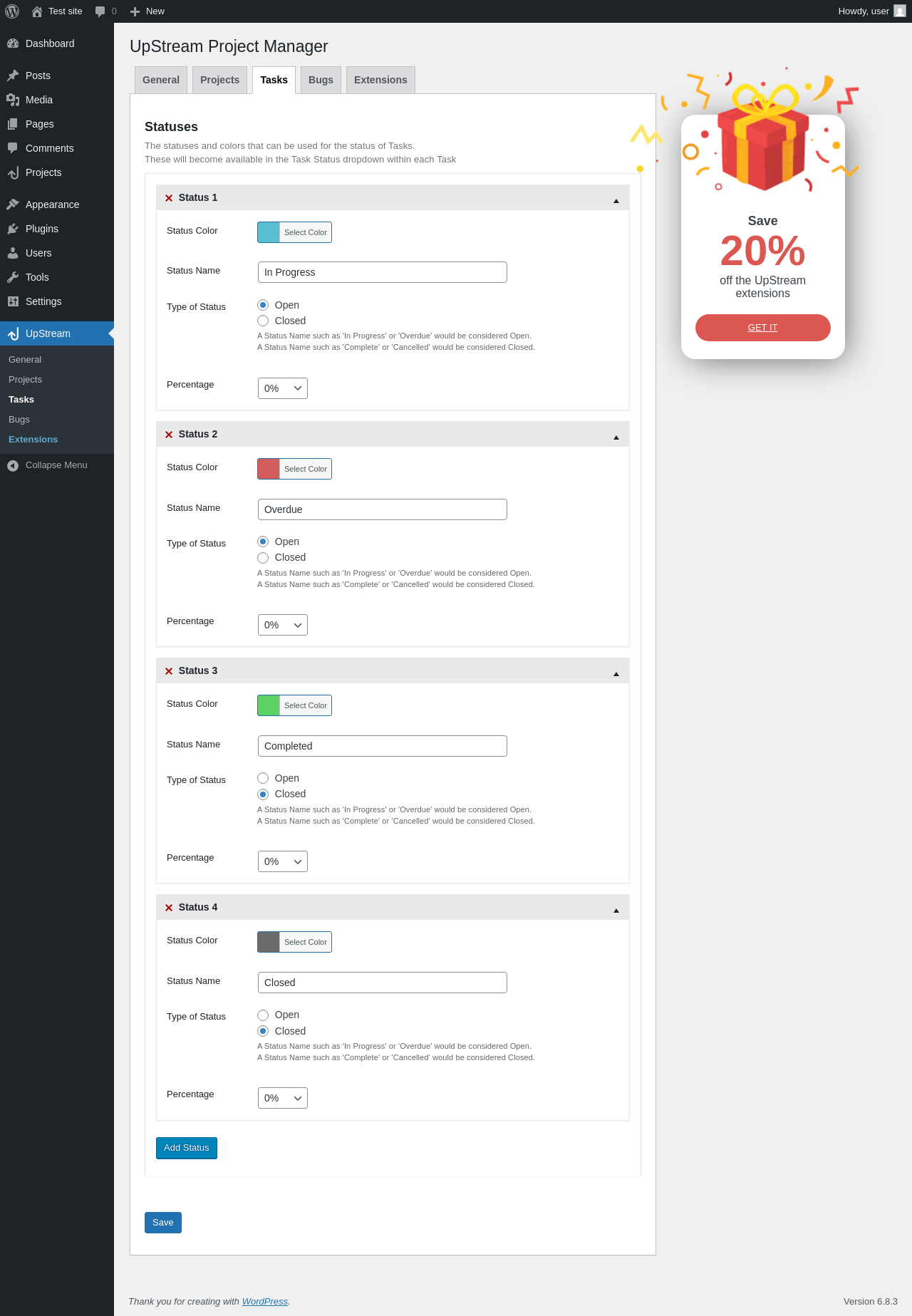Click the Closed status name field

[x=383, y=983]
